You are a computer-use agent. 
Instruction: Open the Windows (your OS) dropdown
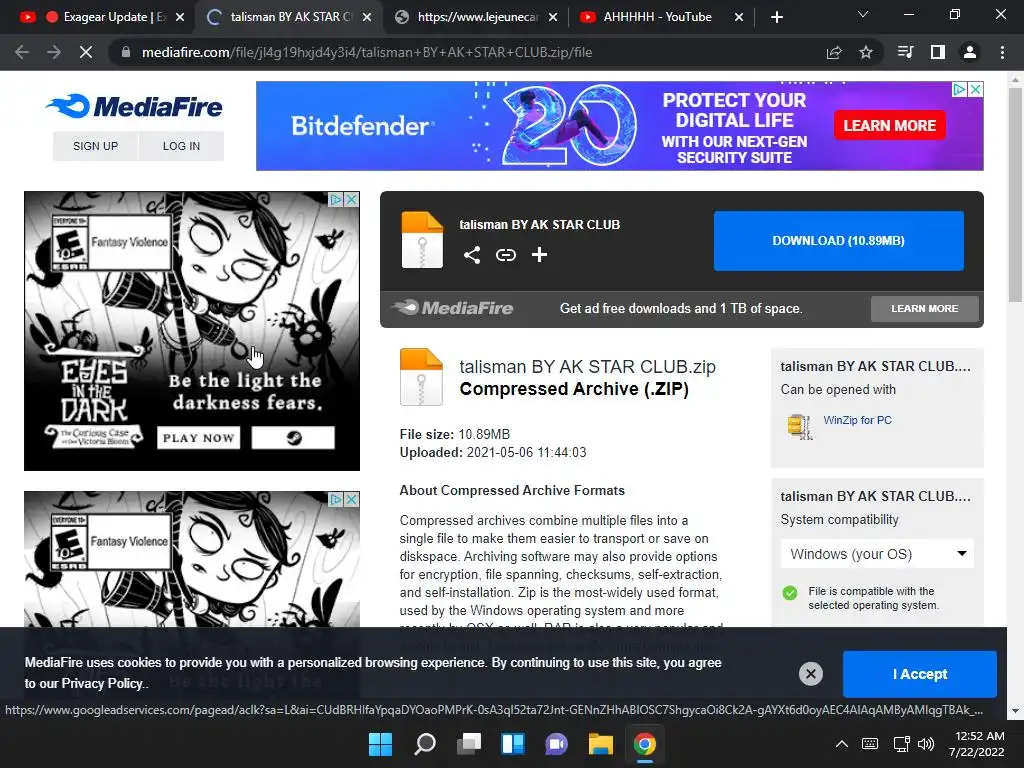[x=877, y=554]
